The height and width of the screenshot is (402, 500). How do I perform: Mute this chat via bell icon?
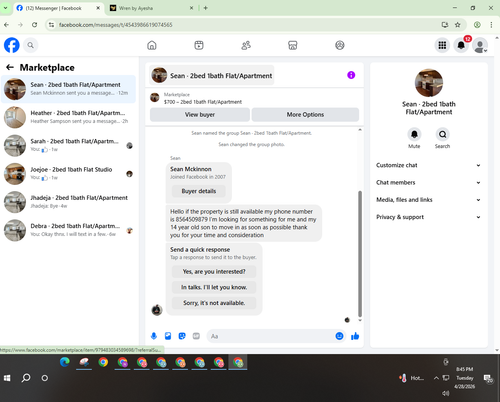click(x=414, y=134)
